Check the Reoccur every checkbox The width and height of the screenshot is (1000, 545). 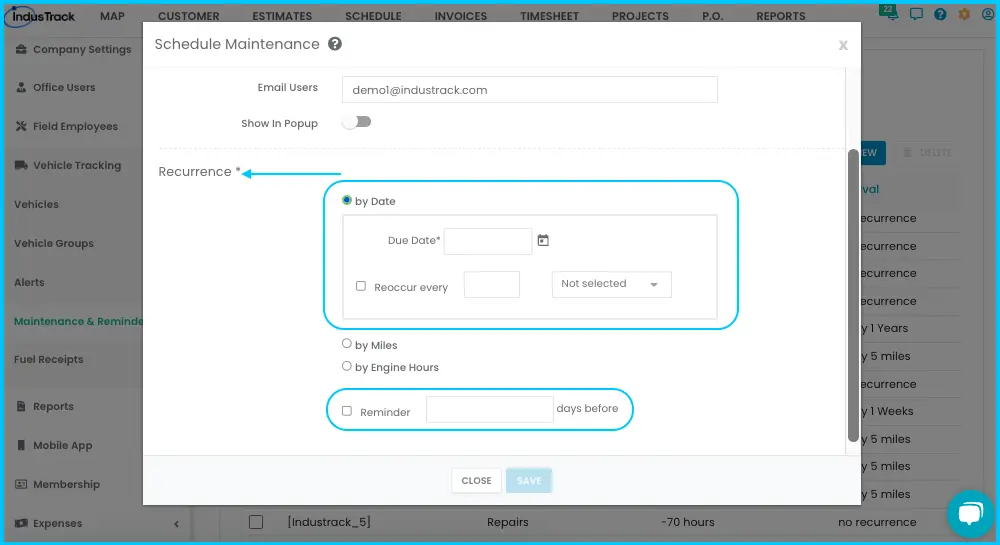point(361,286)
